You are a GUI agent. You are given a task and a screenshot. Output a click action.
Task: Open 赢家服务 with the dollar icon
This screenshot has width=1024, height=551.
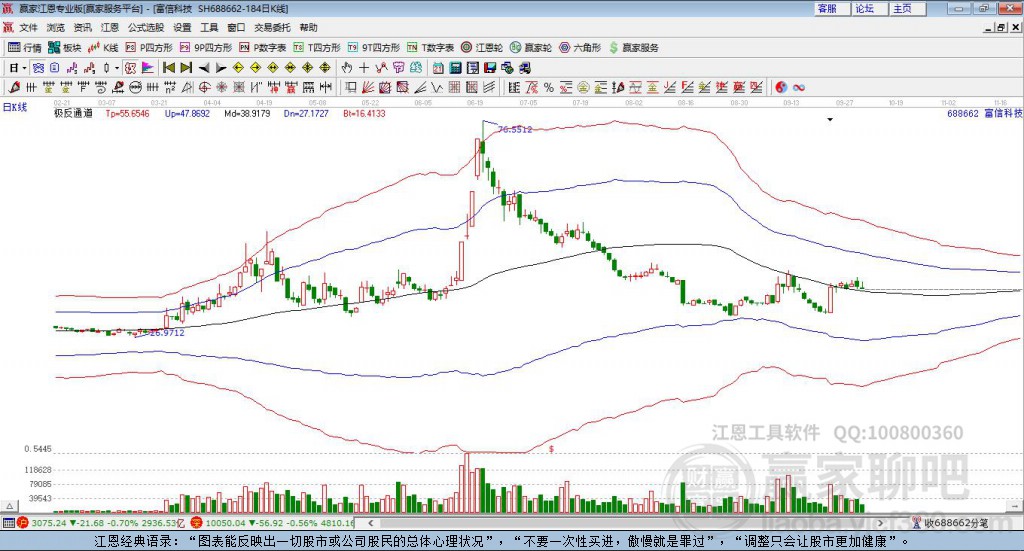pyautogui.click(x=633, y=48)
